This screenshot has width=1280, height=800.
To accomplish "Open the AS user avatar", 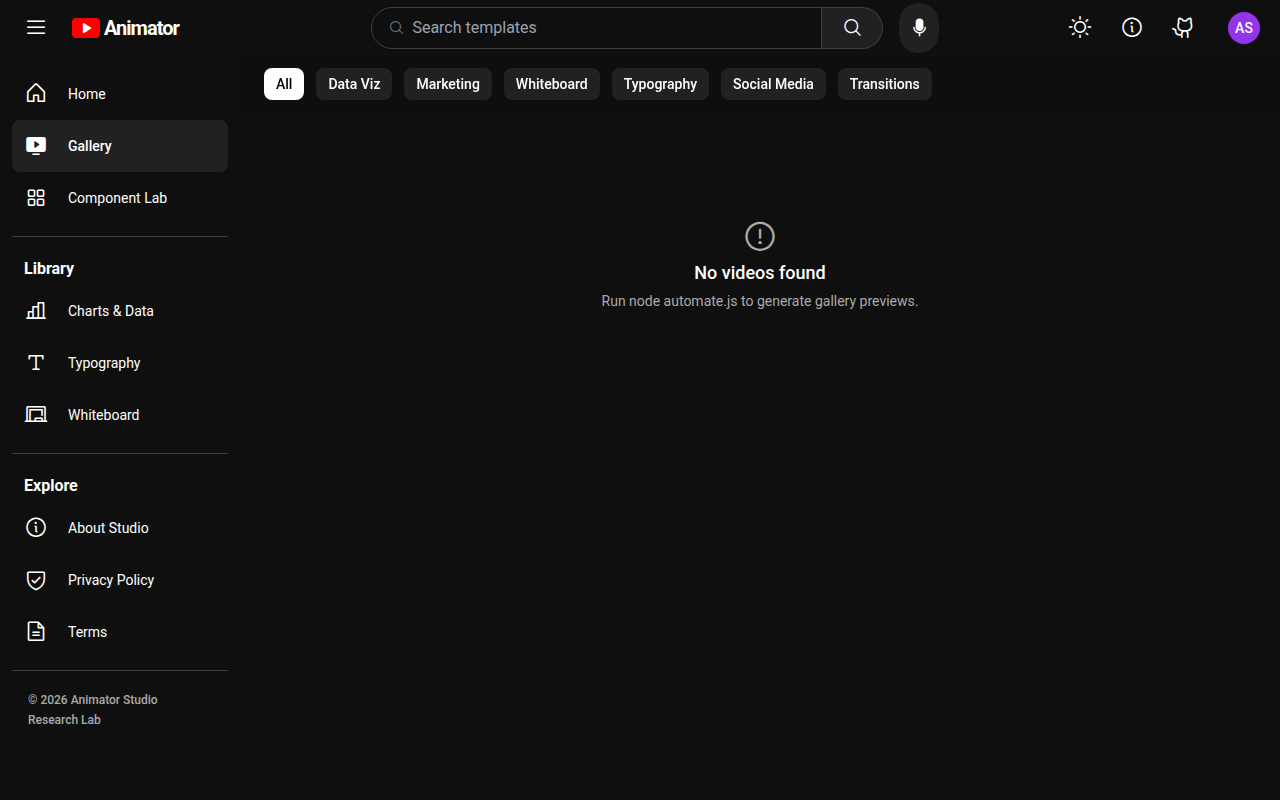I will (1244, 28).
